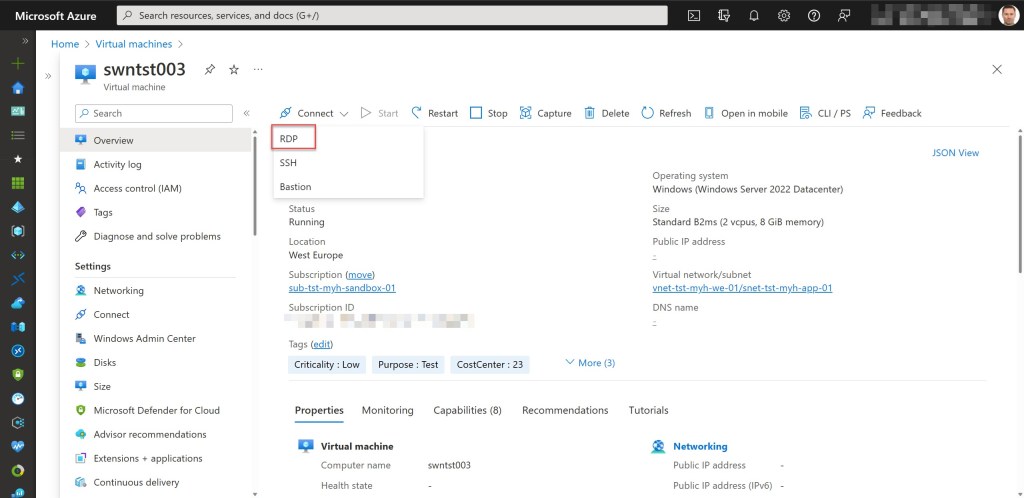Click the help question mark icon
The height and width of the screenshot is (498, 1024).
pos(814,15)
